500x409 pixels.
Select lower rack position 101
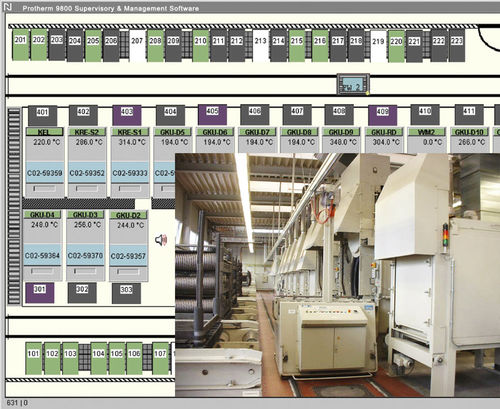point(33,358)
